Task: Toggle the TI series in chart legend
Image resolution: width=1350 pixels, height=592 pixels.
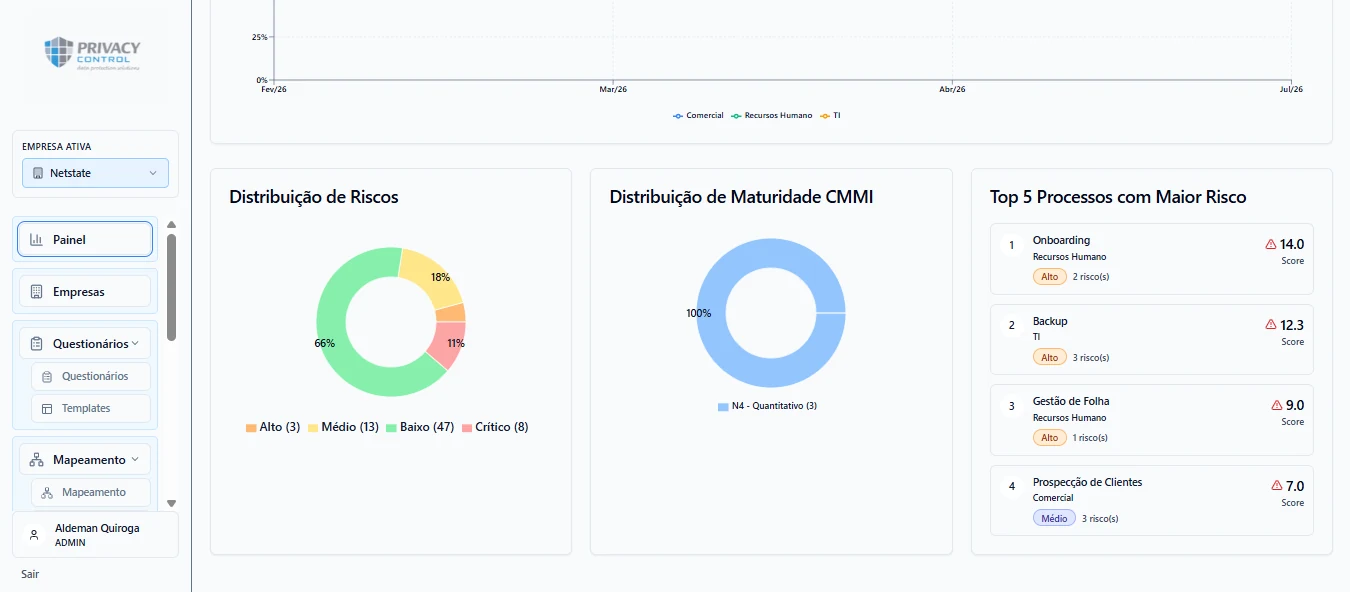Action: pyautogui.click(x=830, y=116)
